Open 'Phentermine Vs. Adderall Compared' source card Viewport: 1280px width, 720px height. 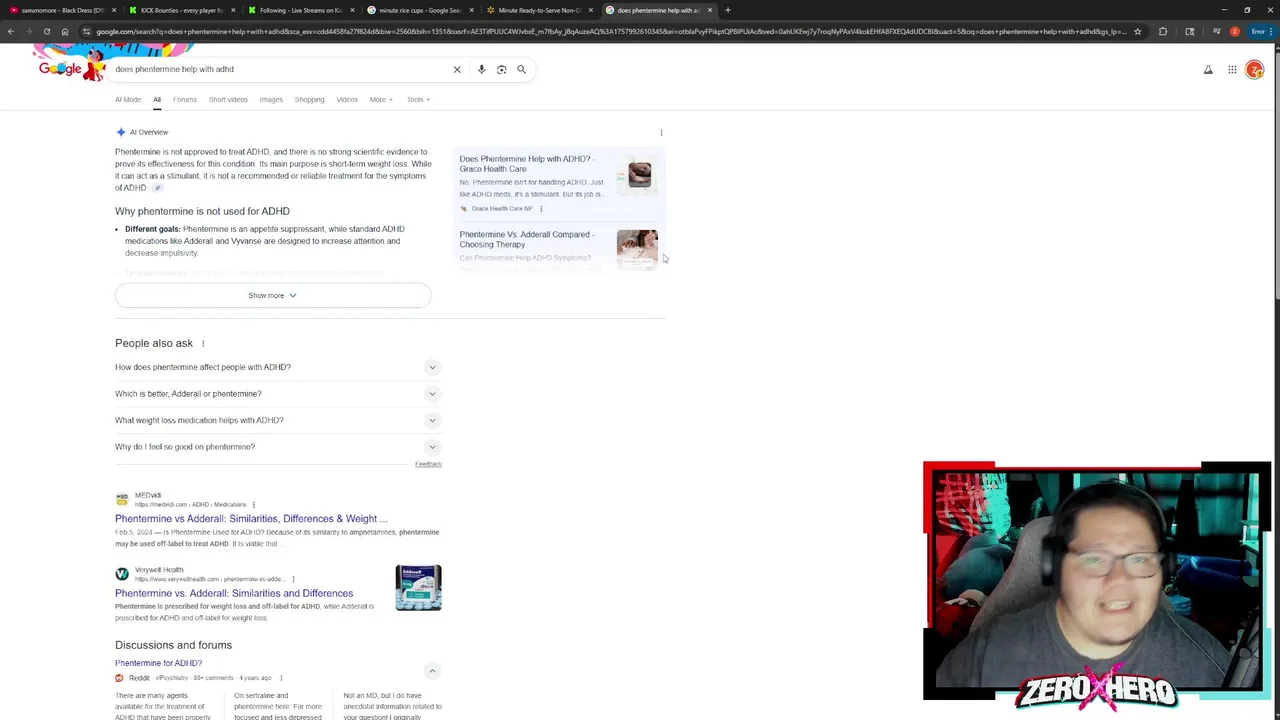pos(527,239)
